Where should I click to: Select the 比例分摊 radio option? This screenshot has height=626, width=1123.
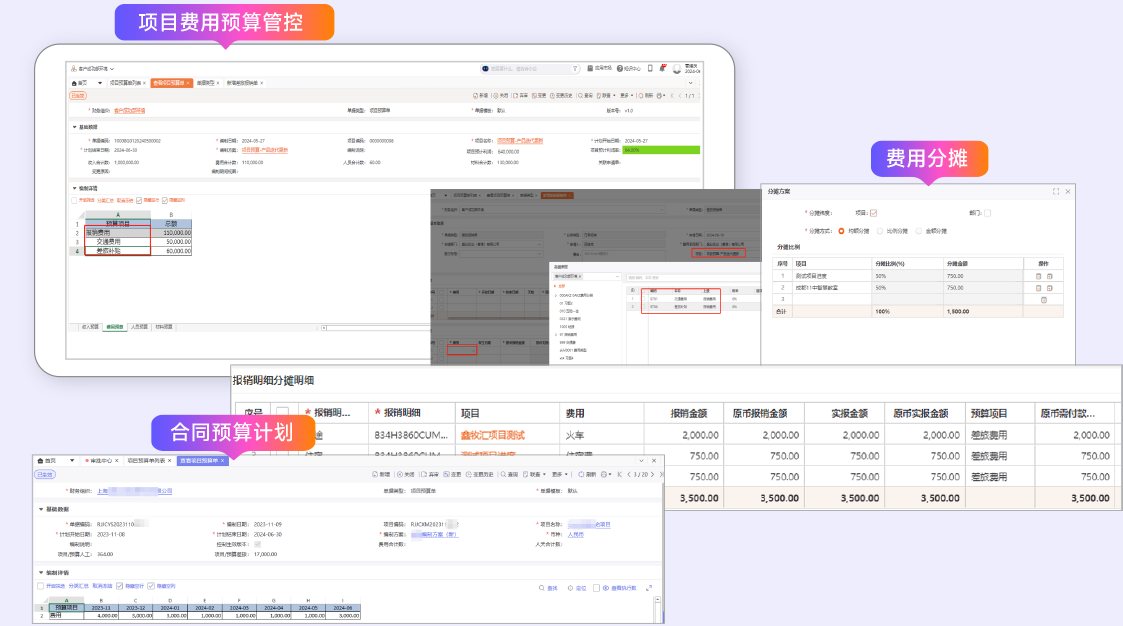[880, 231]
